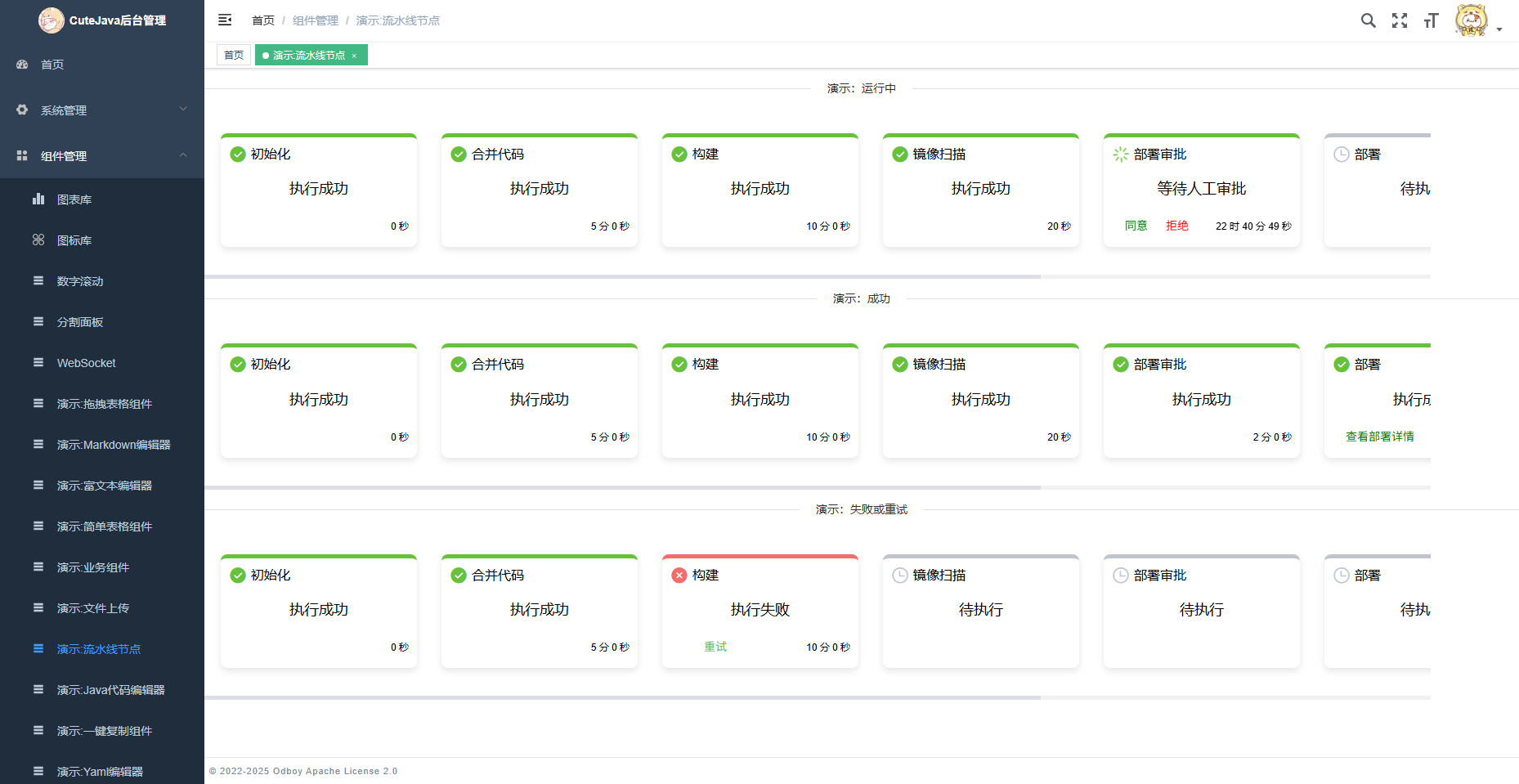Close the 演示:流水线节点 tab

pyautogui.click(x=354, y=56)
